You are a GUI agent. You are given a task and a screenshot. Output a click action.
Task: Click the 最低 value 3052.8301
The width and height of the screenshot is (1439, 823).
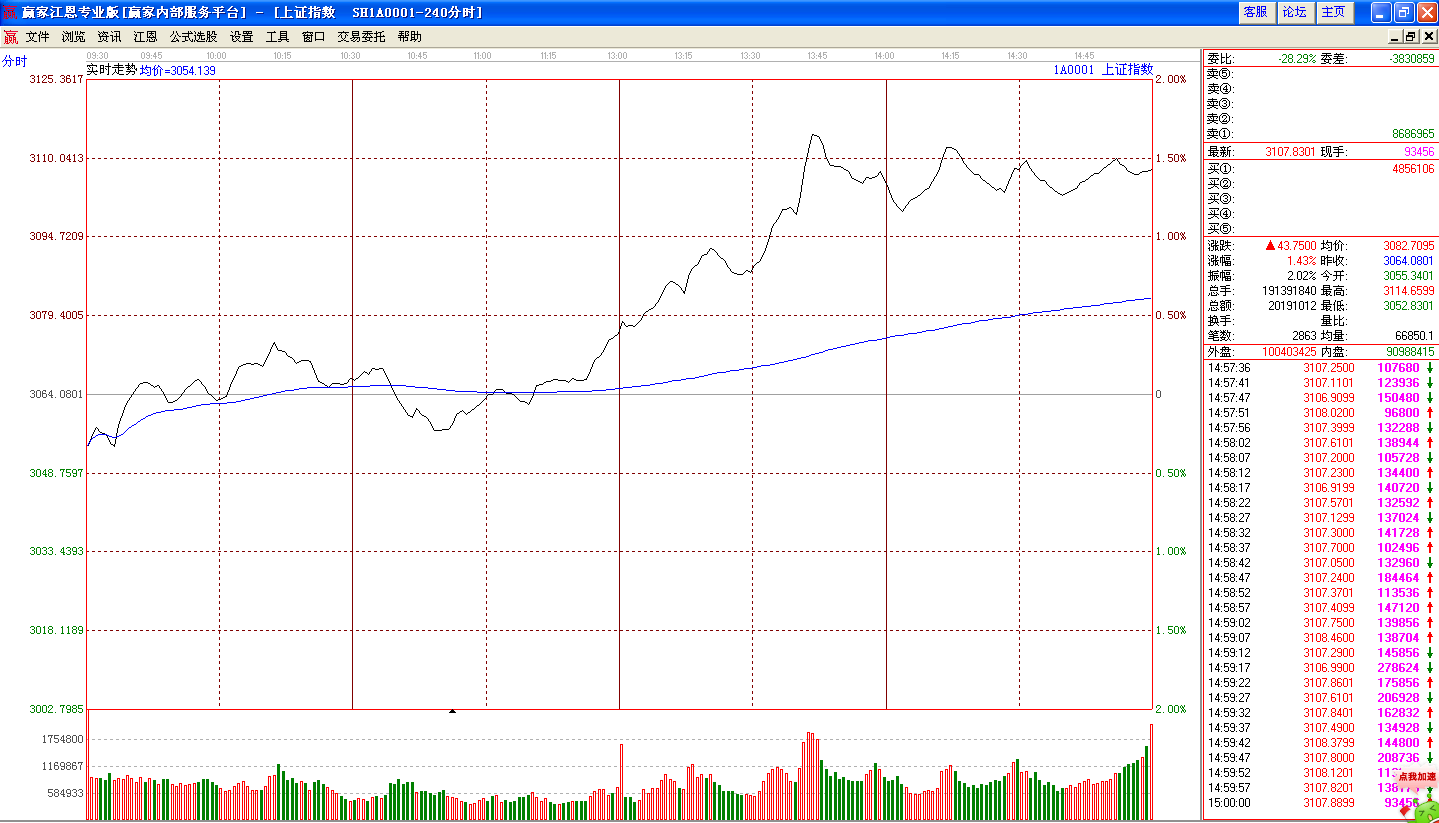(1409, 305)
